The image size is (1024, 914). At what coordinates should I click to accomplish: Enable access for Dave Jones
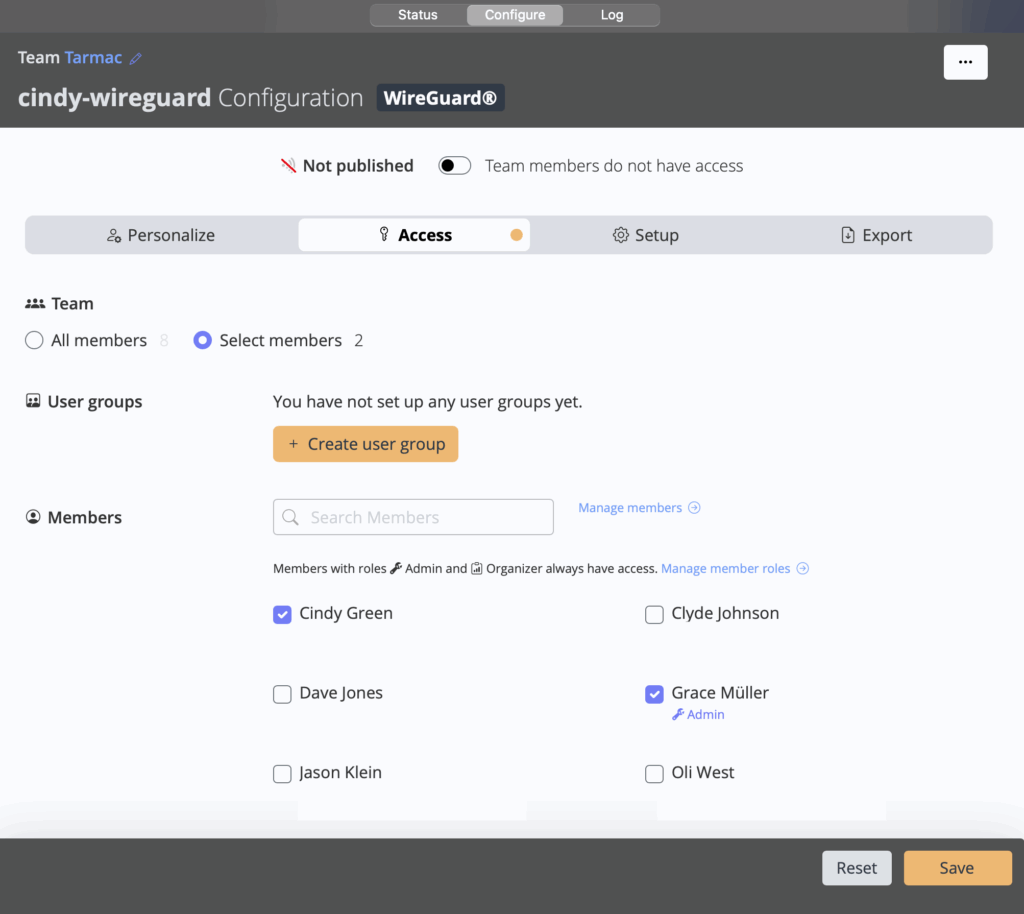282,694
